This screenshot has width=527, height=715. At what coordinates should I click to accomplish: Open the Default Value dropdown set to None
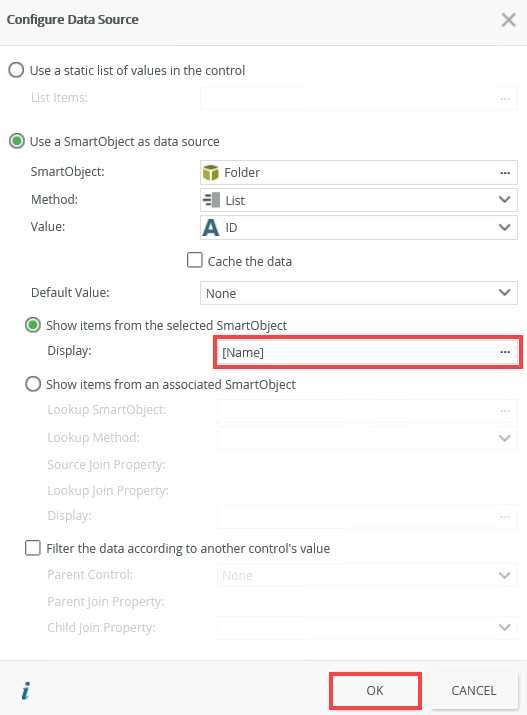[x=359, y=293]
